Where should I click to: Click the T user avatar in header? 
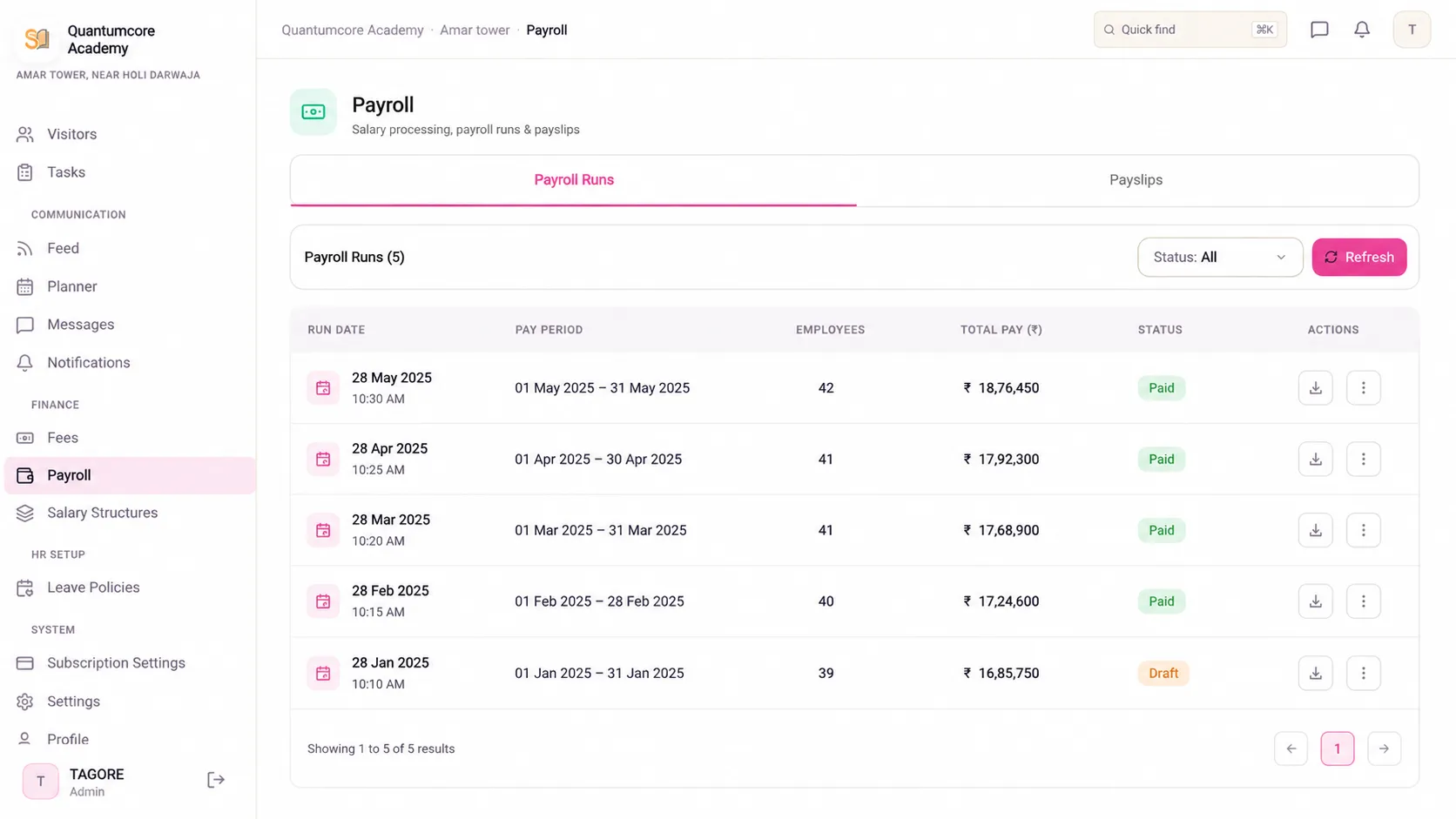coord(1412,30)
